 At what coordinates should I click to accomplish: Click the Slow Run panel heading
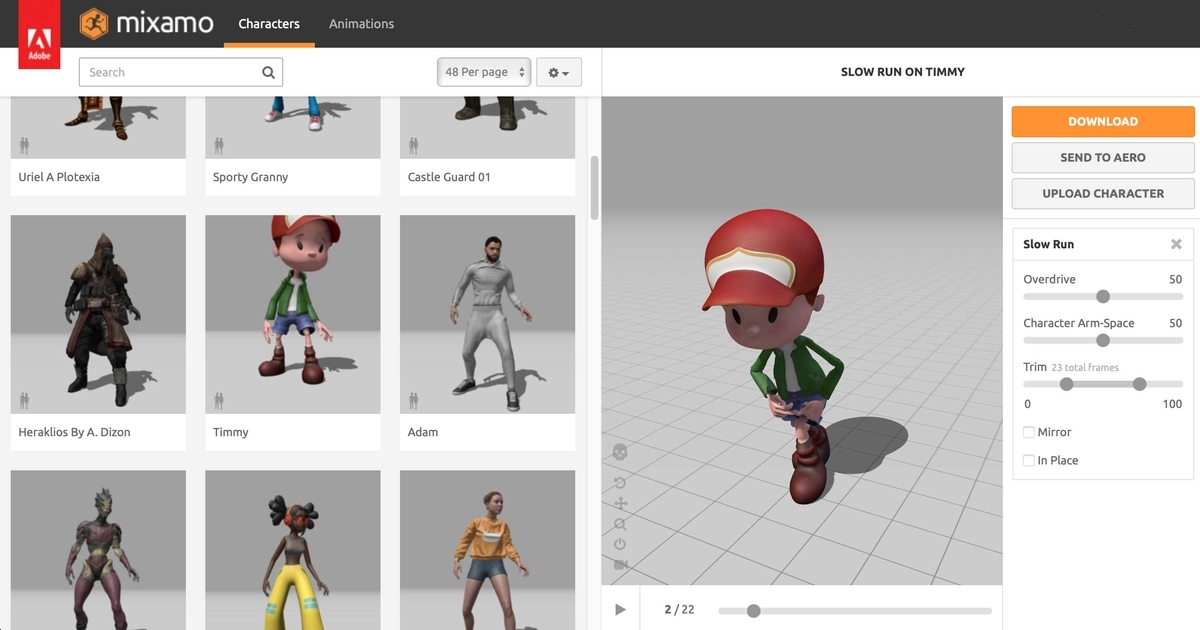click(x=1048, y=244)
